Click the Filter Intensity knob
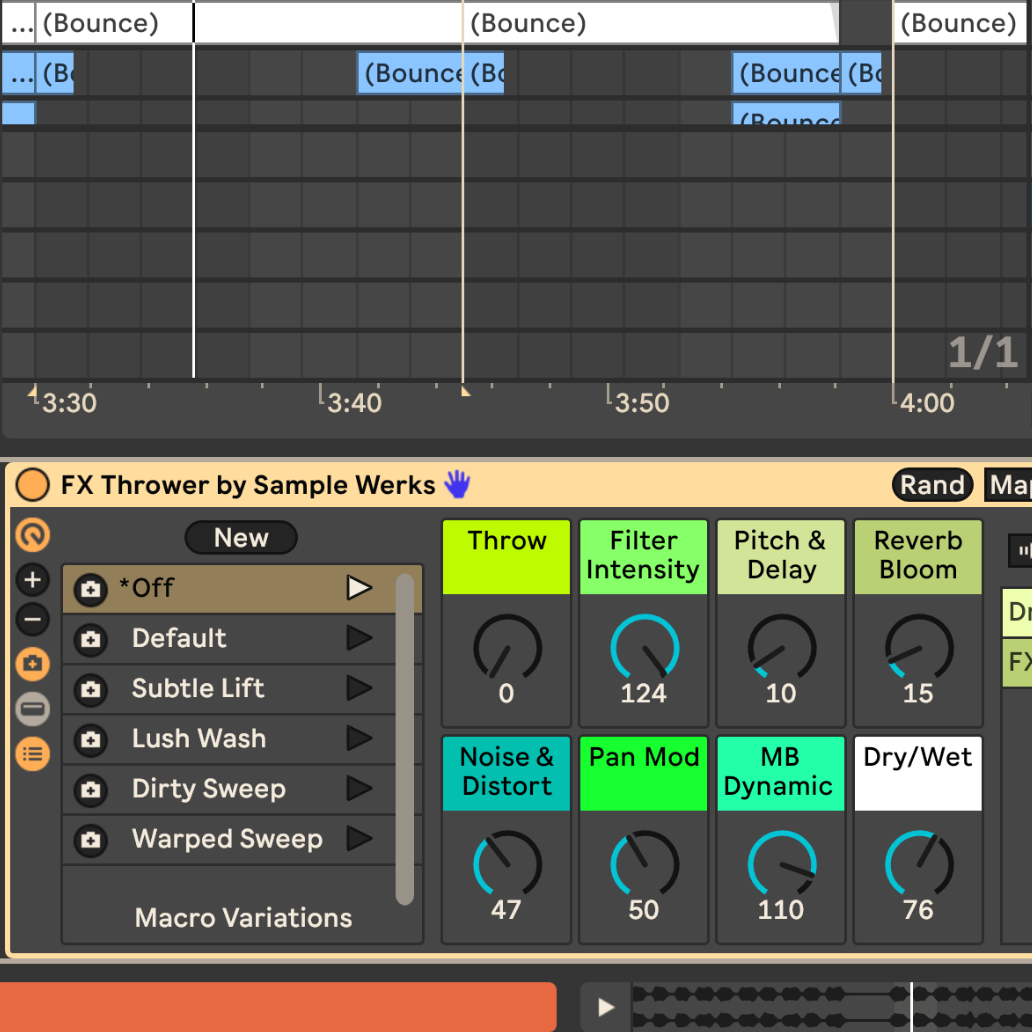Screen dimensions: 1032x1032 coord(644,648)
